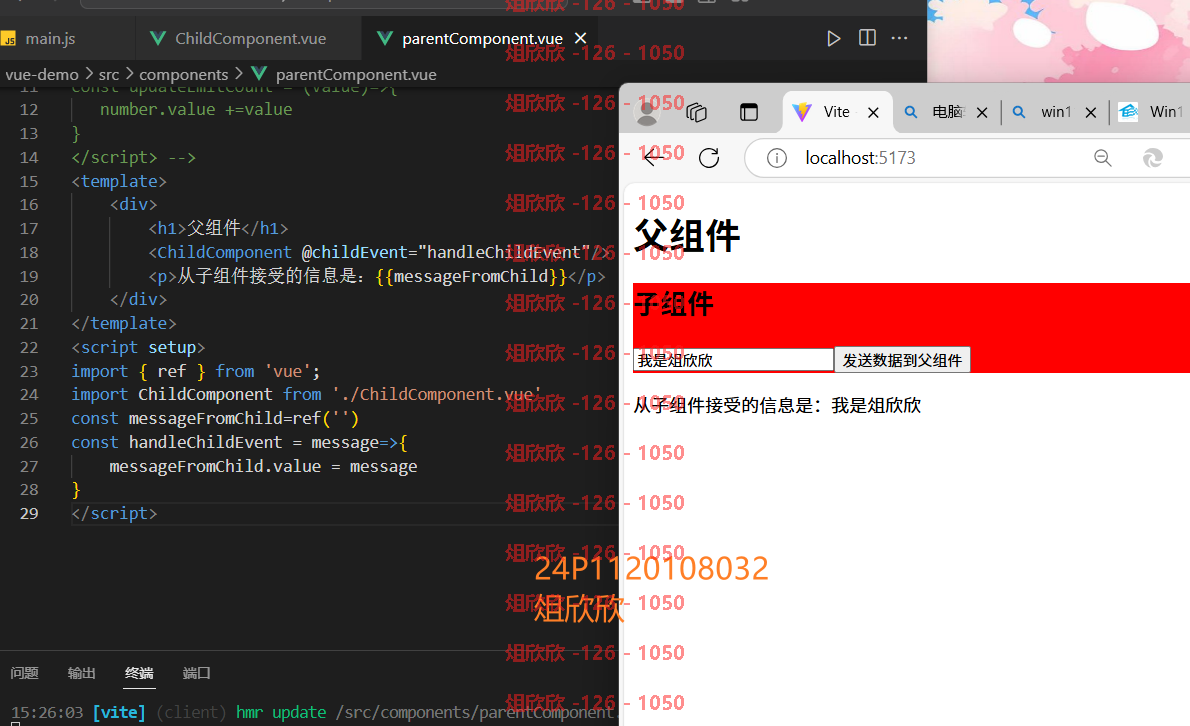Select the parentComponent.vue editor tab
The width and height of the screenshot is (1190, 726).
click(480, 38)
